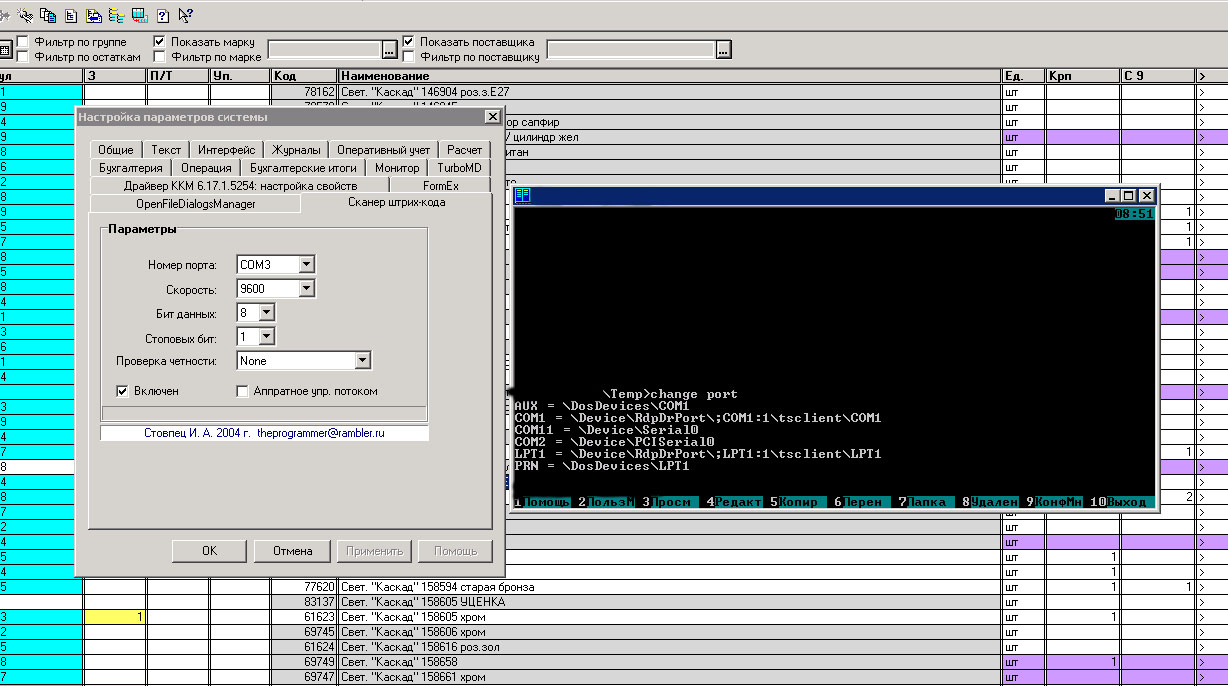Click the magic wand toolbar icon
Viewport: 1228px width, 686px height.
[x=25, y=15]
